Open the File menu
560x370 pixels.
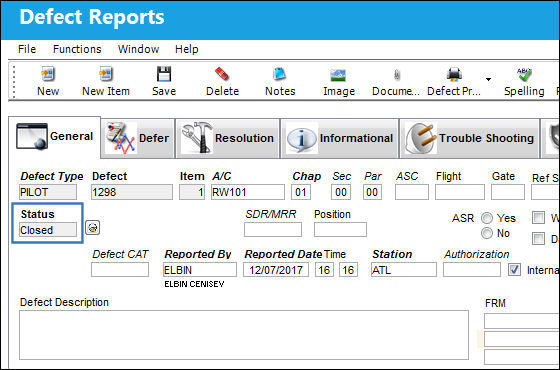[27, 49]
